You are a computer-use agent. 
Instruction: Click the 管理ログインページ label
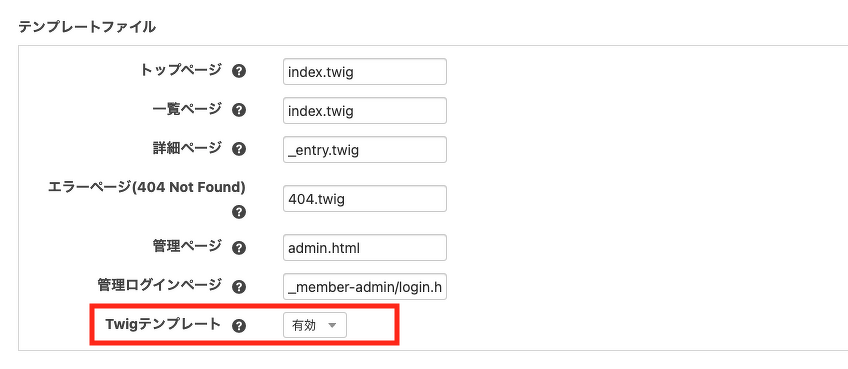160,285
